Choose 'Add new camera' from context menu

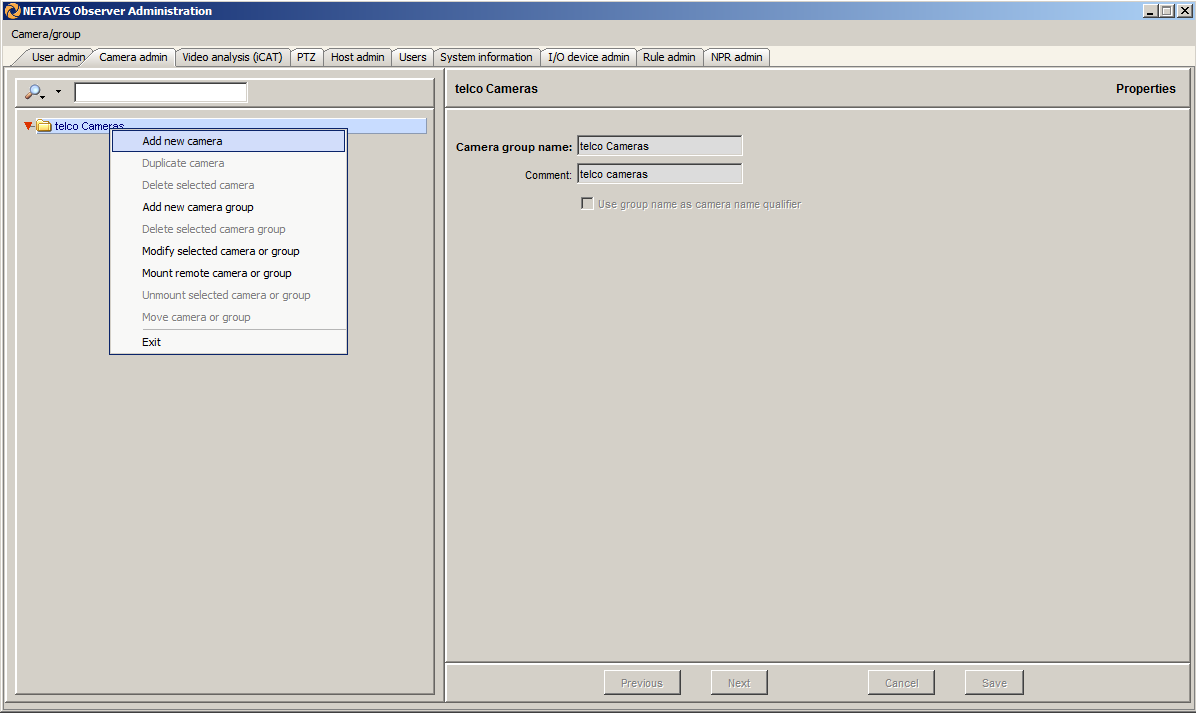pyautogui.click(x=182, y=141)
